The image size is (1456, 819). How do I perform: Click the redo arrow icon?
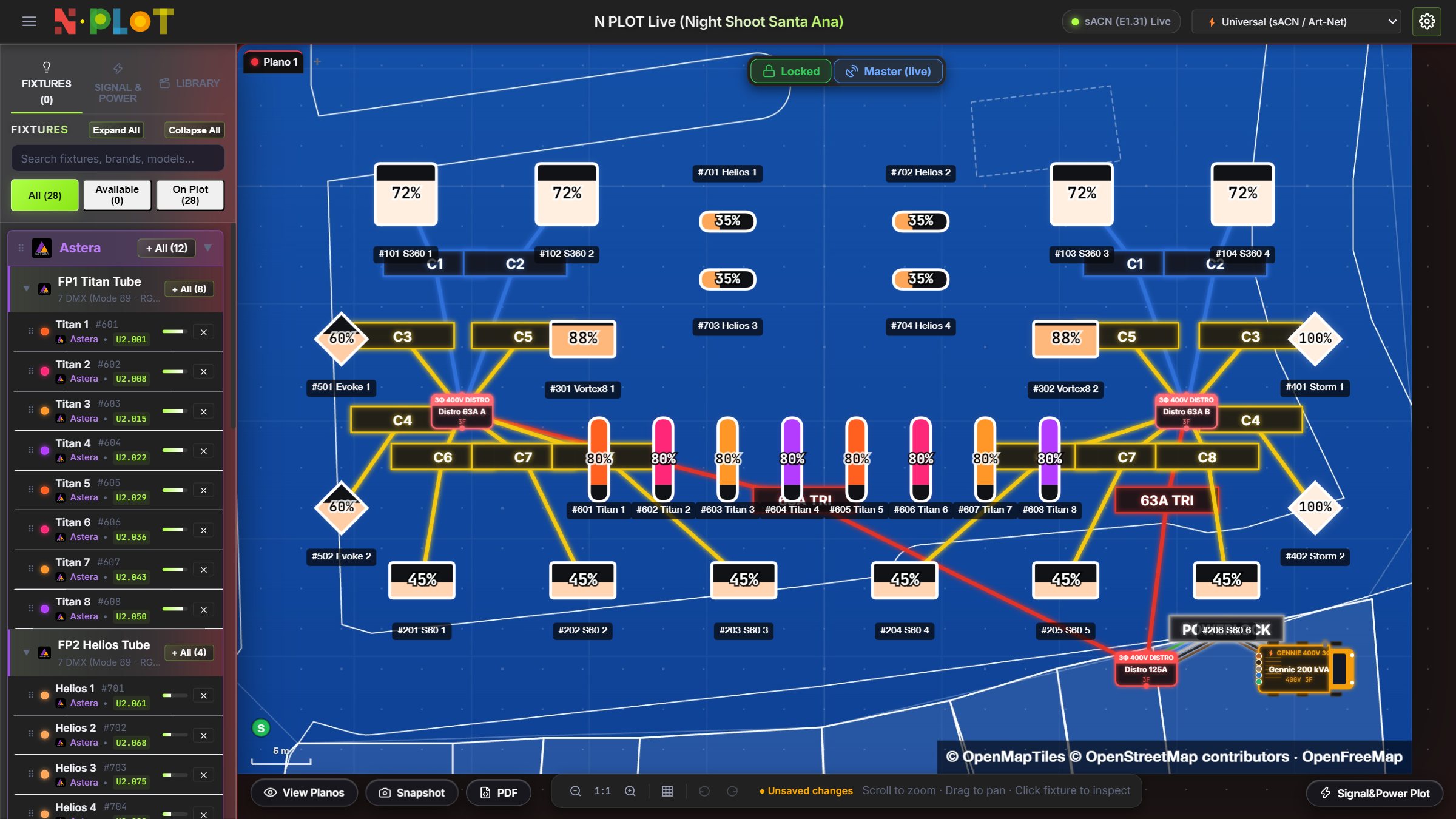coord(732,791)
